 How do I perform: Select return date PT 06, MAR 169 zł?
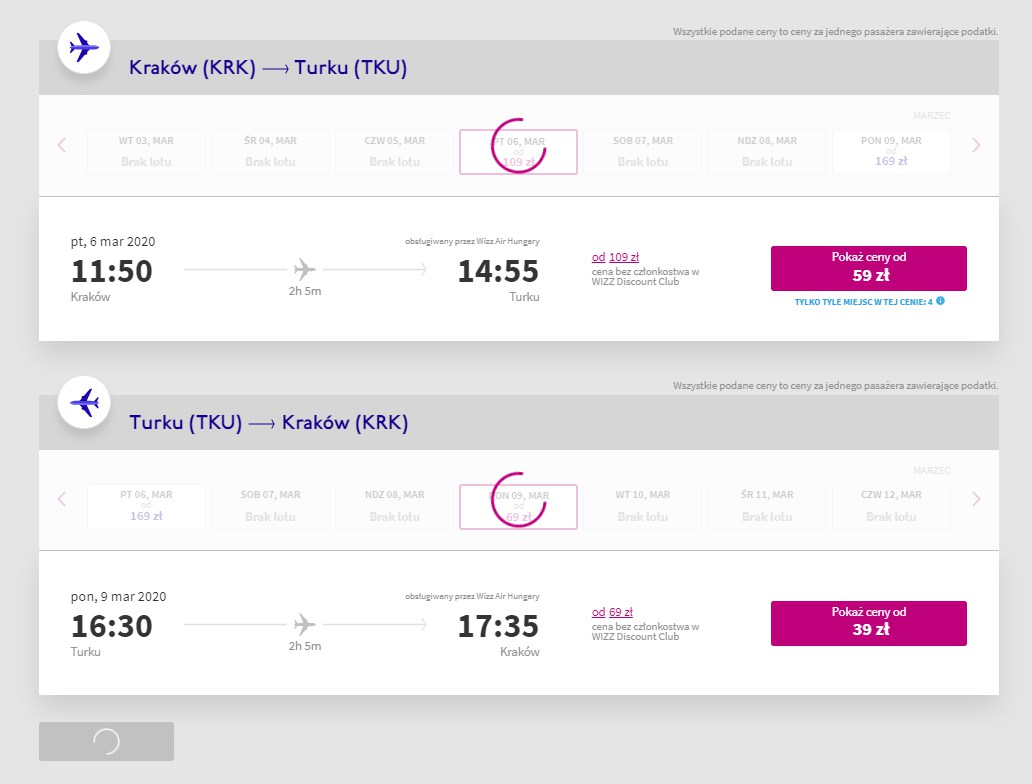(x=146, y=506)
